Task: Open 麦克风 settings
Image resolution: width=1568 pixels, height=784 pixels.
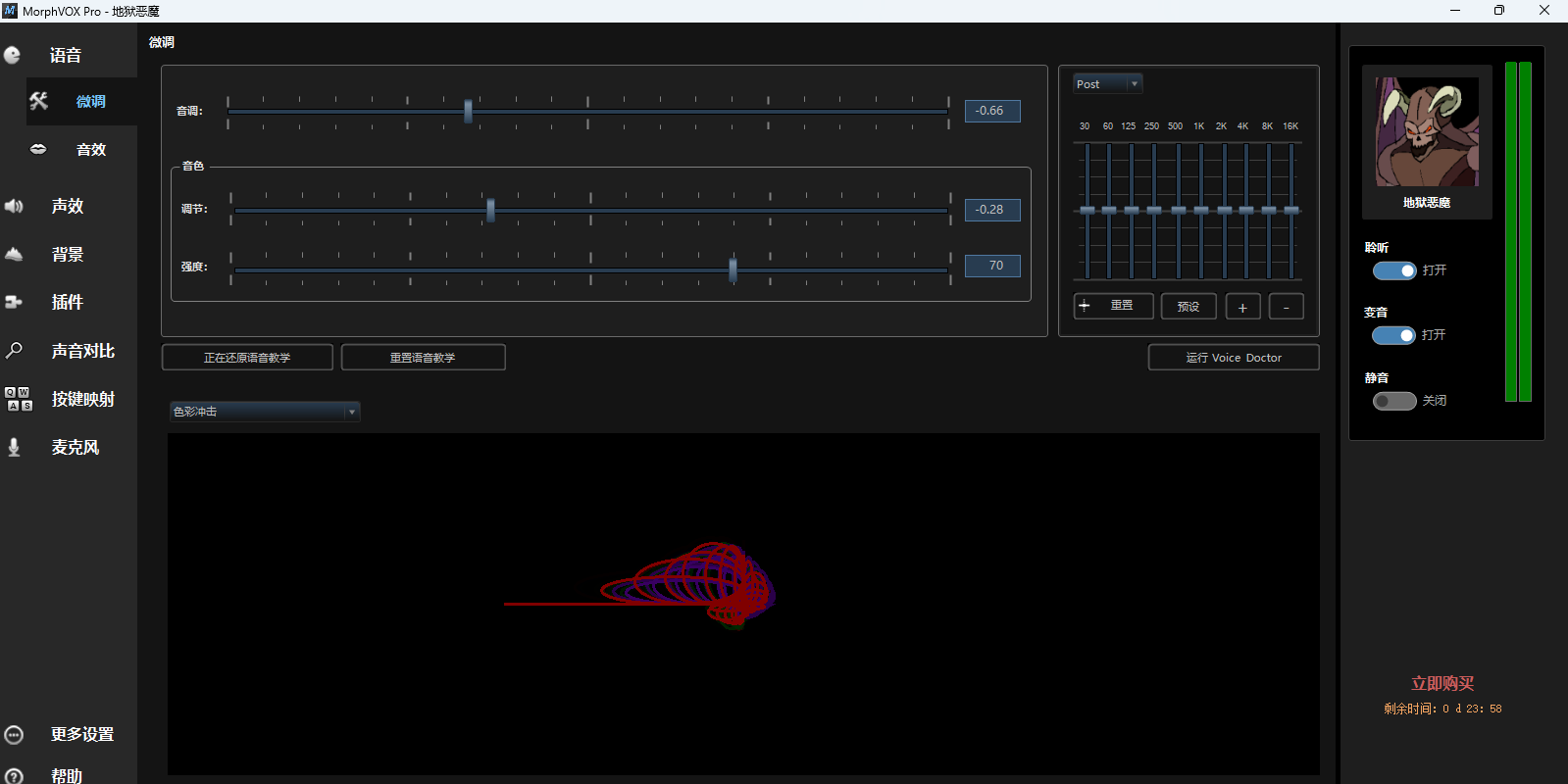Action: click(x=76, y=447)
